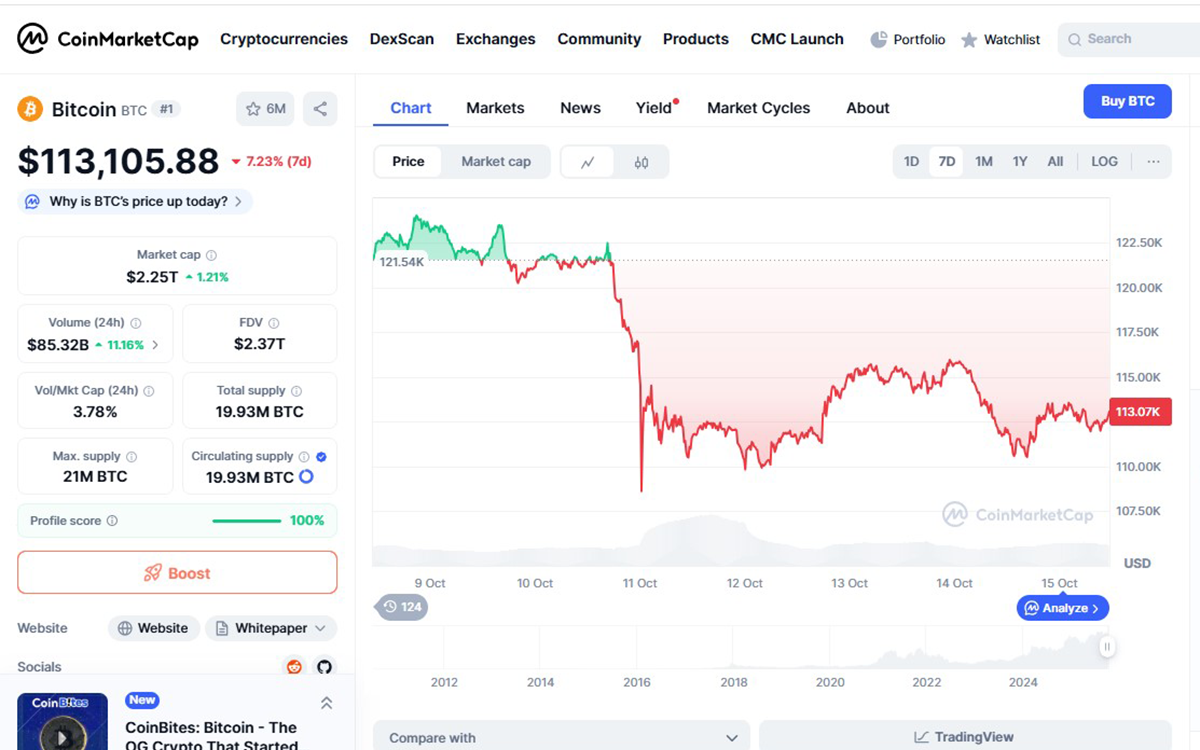Open more timeframe options with ellipsis
Viewport: 1200px width, 750px height.
pyautogui.click(x=1153, y=161)
